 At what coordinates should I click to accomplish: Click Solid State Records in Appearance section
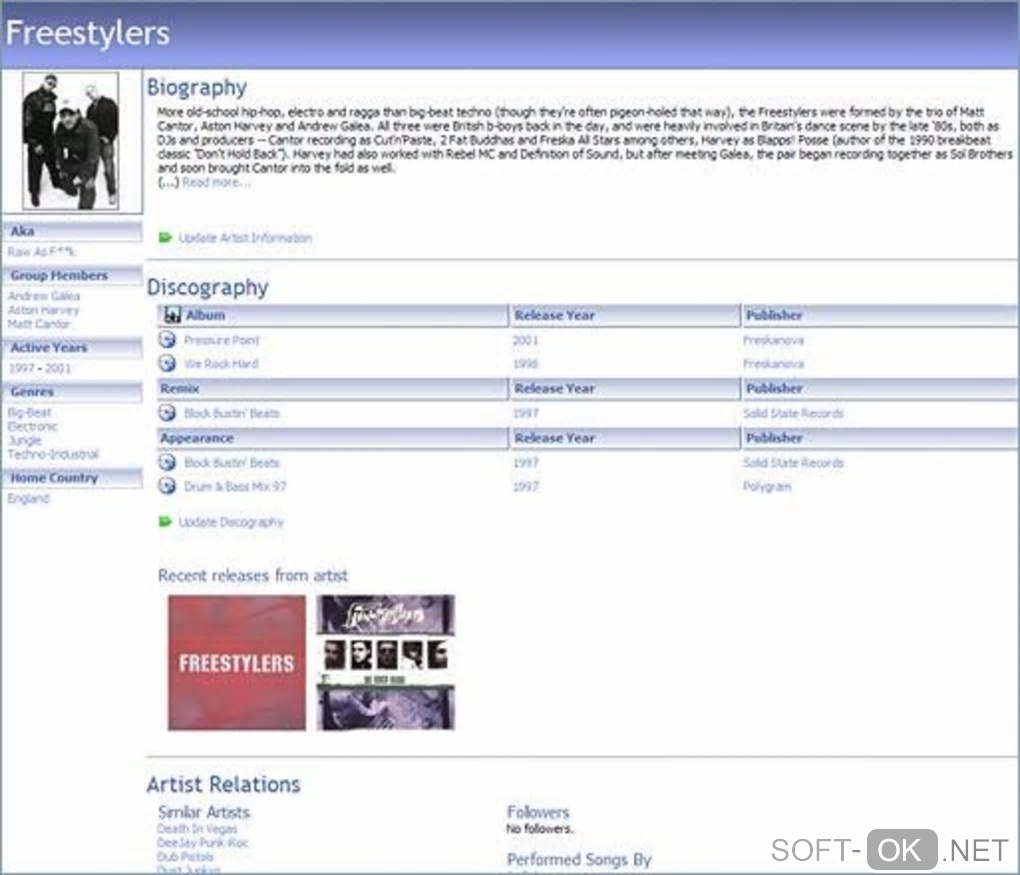click(793, 463)
